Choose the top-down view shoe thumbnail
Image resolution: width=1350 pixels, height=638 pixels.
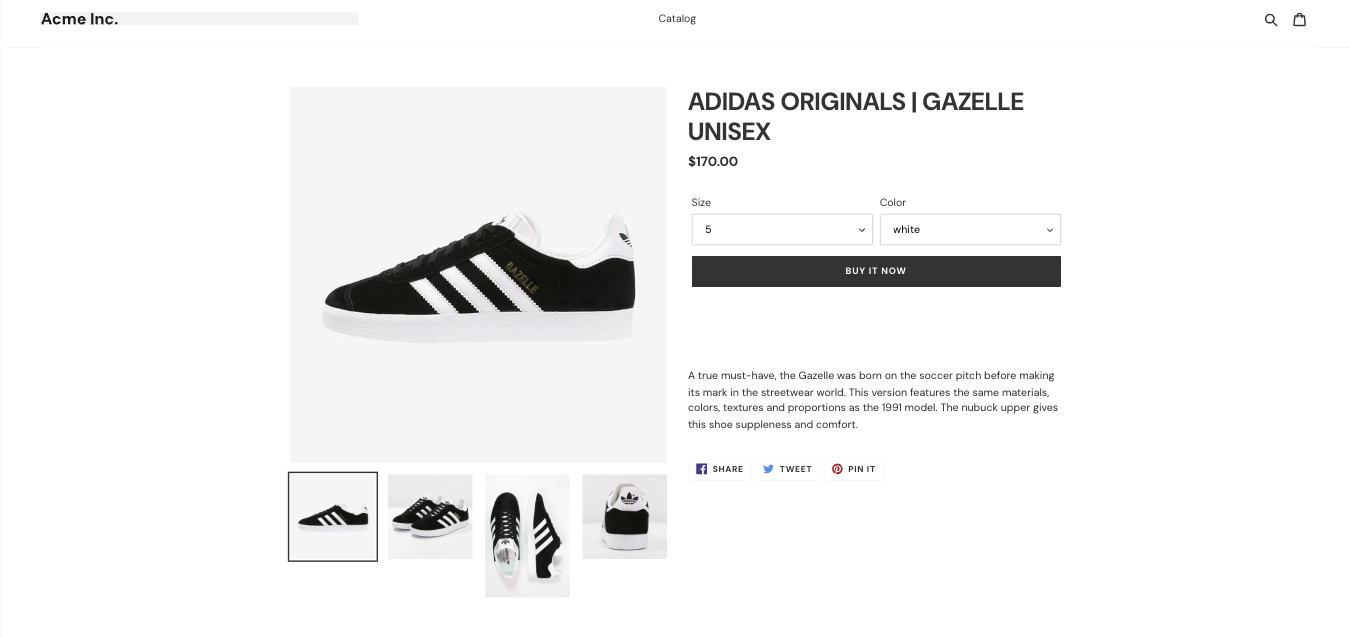[527, 535]
